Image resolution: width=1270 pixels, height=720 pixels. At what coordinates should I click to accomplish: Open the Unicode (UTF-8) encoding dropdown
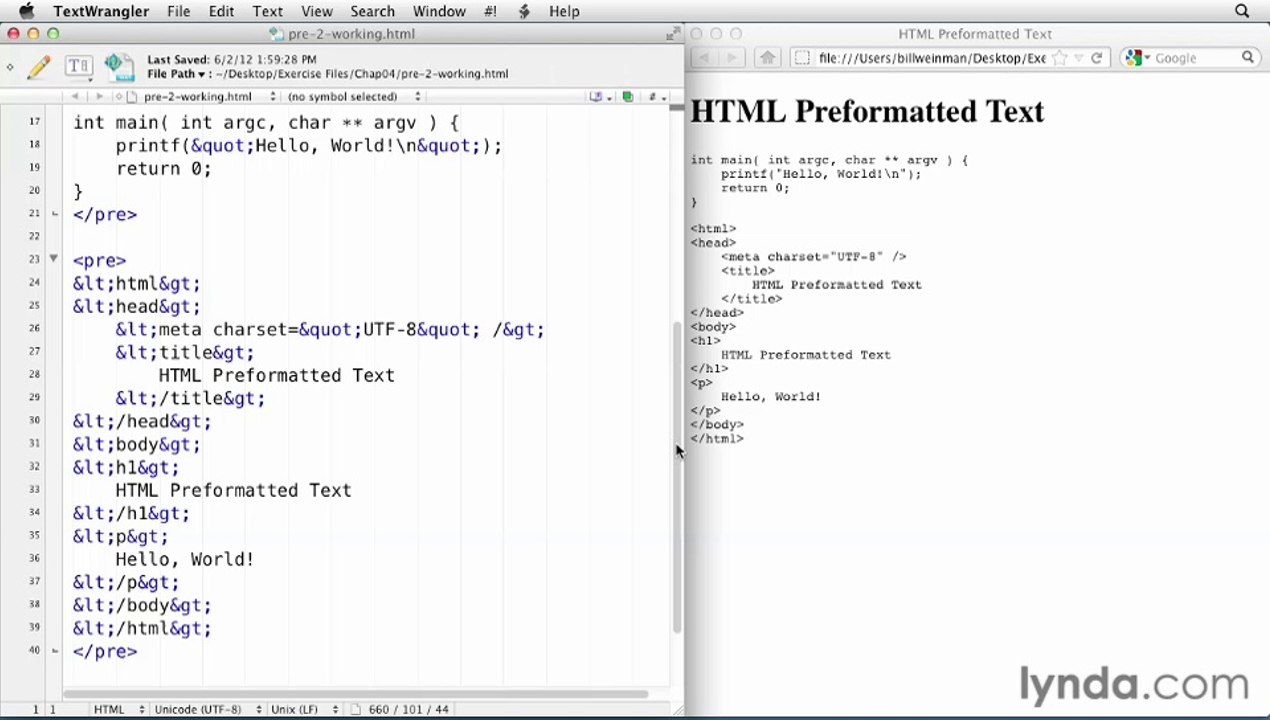tap(207, 709)
